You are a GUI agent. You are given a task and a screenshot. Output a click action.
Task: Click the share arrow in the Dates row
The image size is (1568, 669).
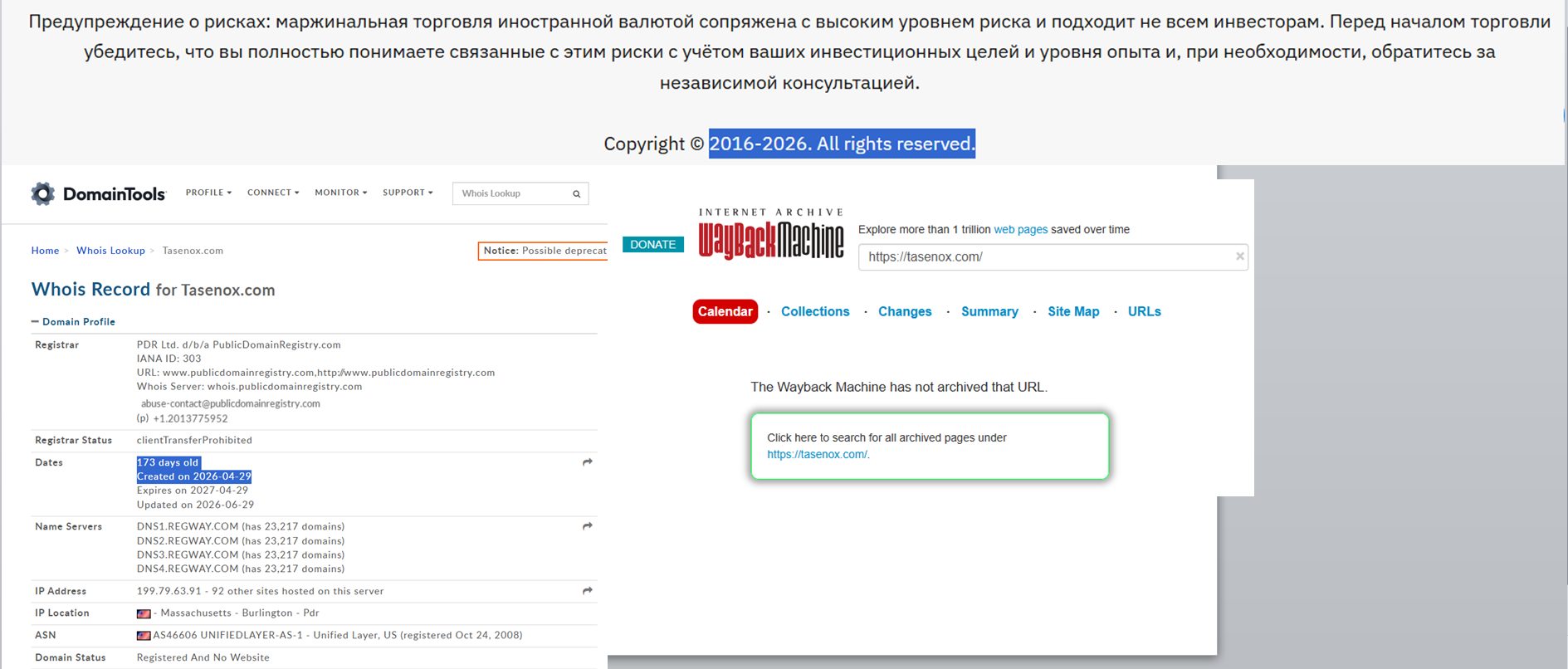588,462
